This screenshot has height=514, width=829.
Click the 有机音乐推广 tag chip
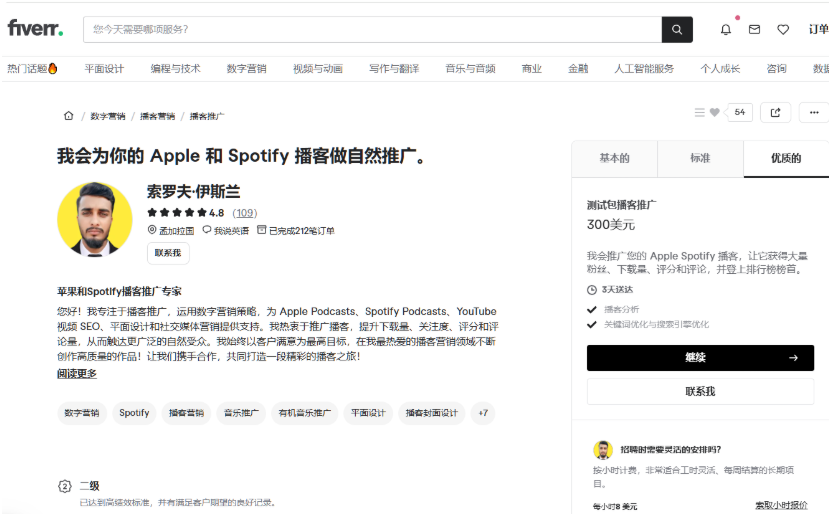pos(305,413)
